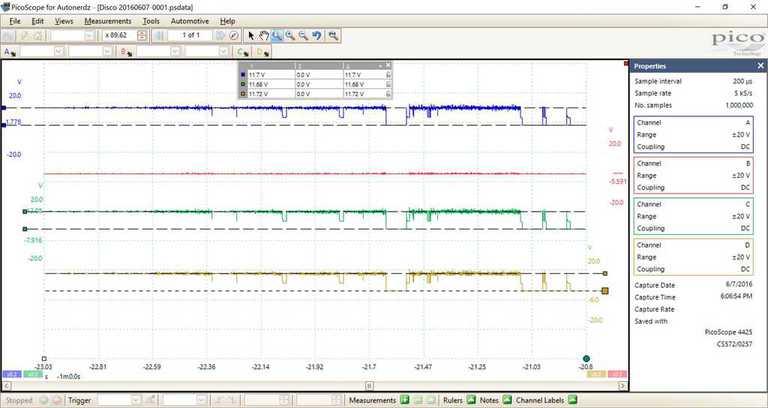Screen dimensions: 768x408
Task: Open Channel B options button
Action: coord(125,51)
